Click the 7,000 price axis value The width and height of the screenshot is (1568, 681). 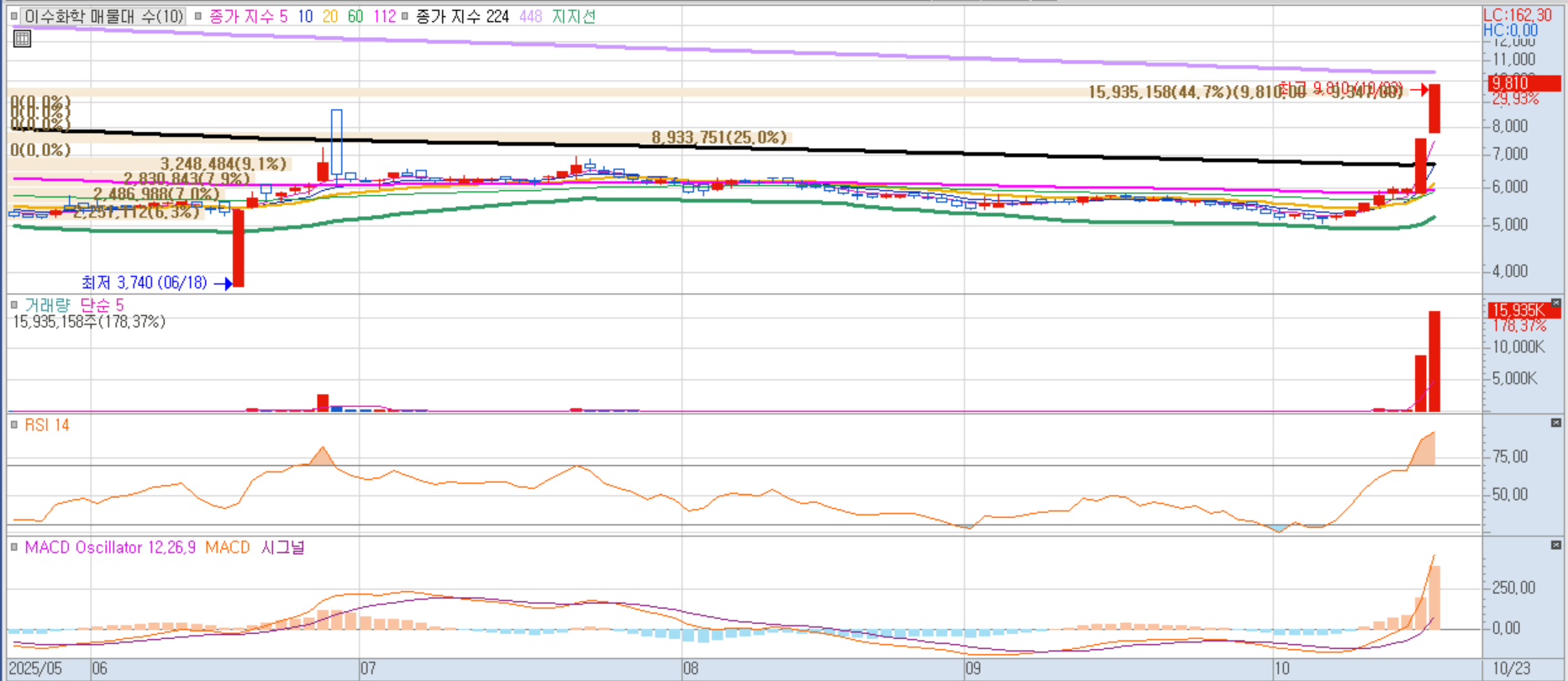pos(1510,154)
